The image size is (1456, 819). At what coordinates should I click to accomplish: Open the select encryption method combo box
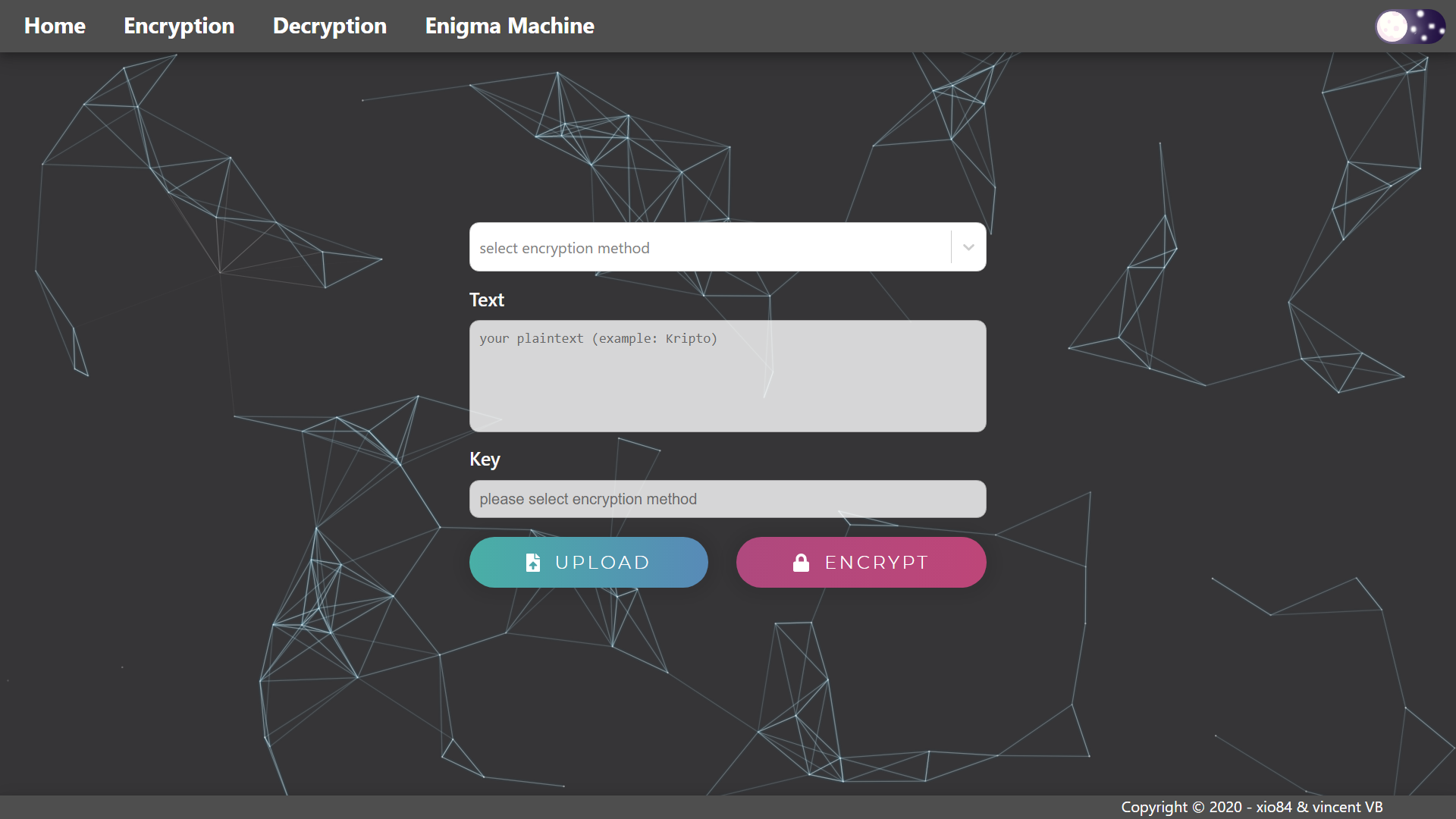click(x=709, y=247)
